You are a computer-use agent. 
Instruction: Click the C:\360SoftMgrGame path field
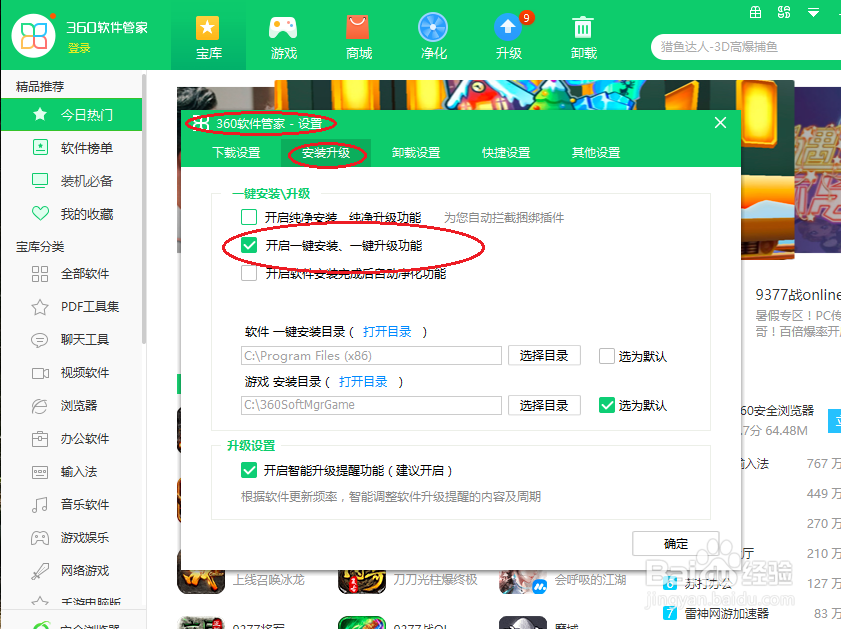(x=371, y=405)
